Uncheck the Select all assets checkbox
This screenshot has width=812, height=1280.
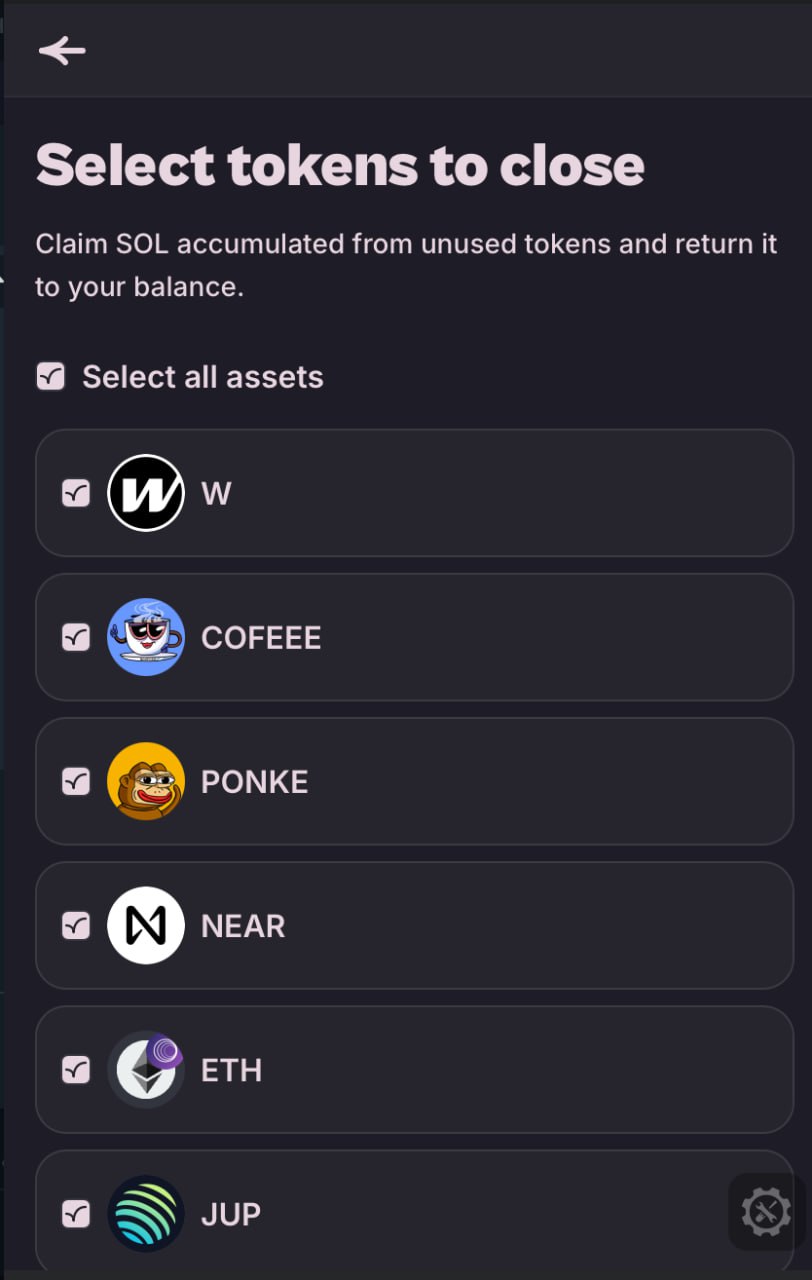coord(50,376)
